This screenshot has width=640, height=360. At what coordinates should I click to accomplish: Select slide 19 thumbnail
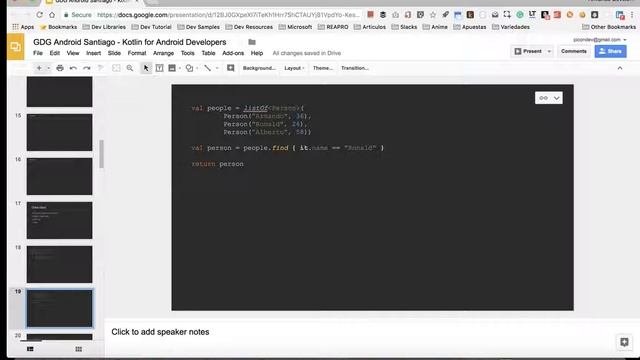(x=60, y=309)
